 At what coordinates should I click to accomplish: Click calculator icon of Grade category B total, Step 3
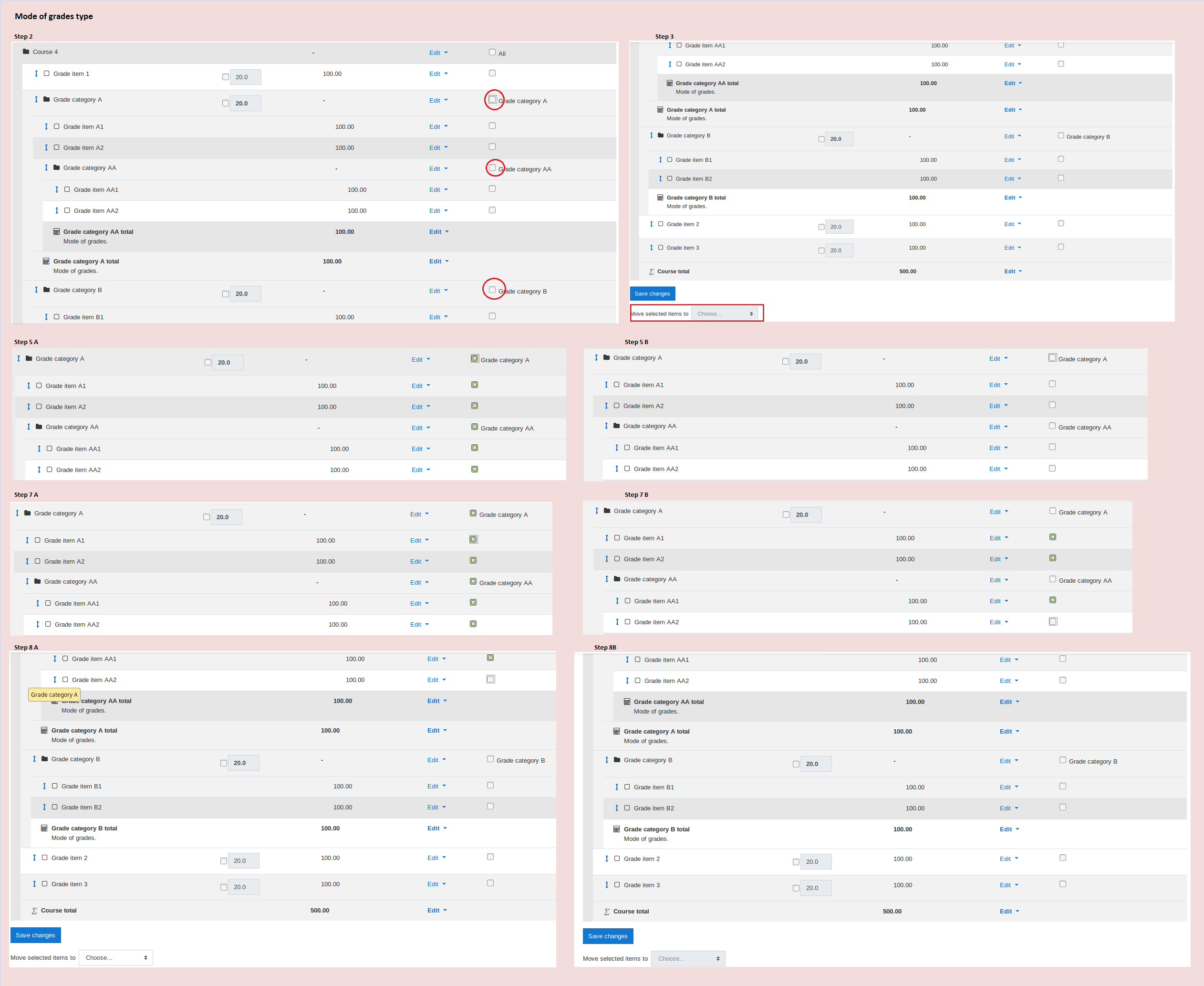661,198
